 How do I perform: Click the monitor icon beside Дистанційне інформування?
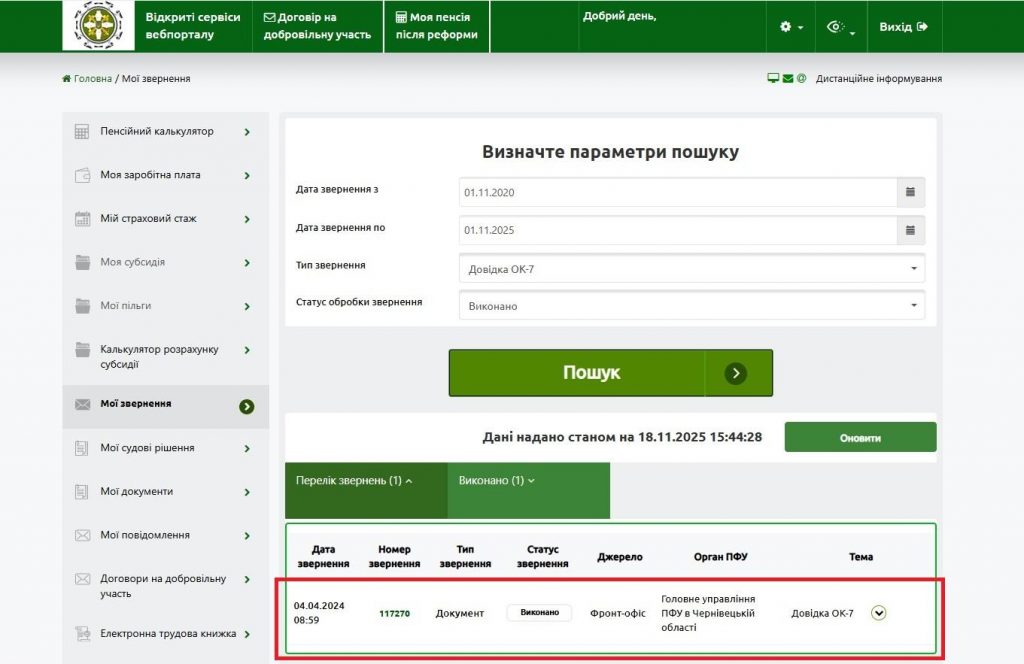[x=771, y=77]
